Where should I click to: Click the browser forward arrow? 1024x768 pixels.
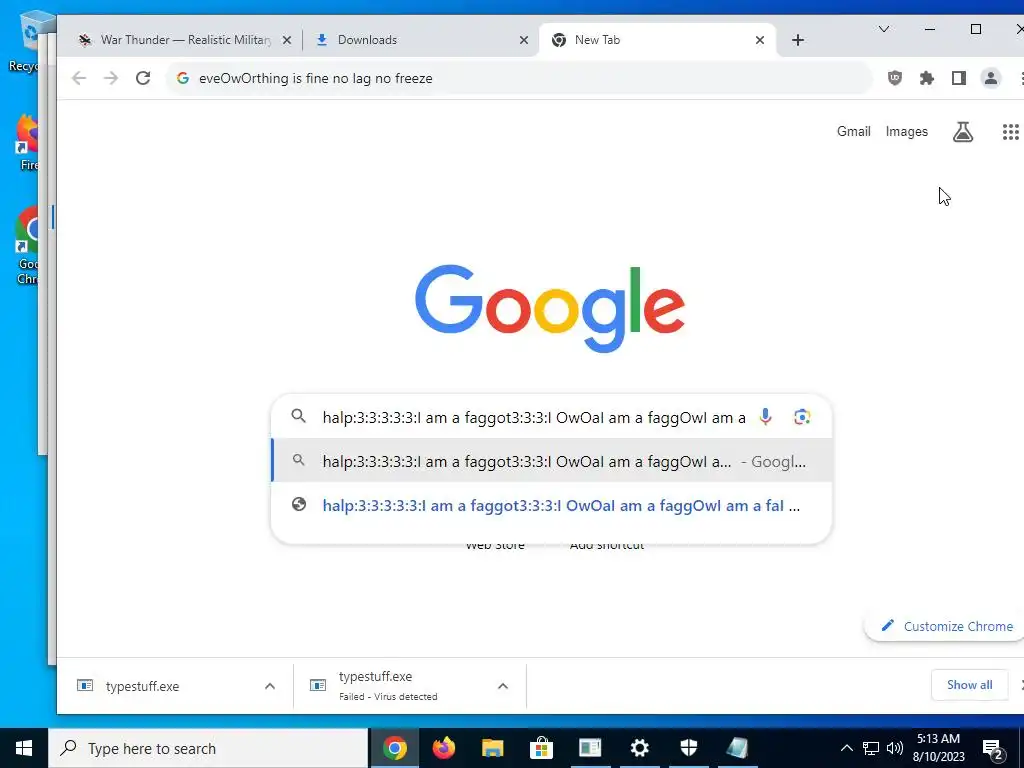coord(111,78)
